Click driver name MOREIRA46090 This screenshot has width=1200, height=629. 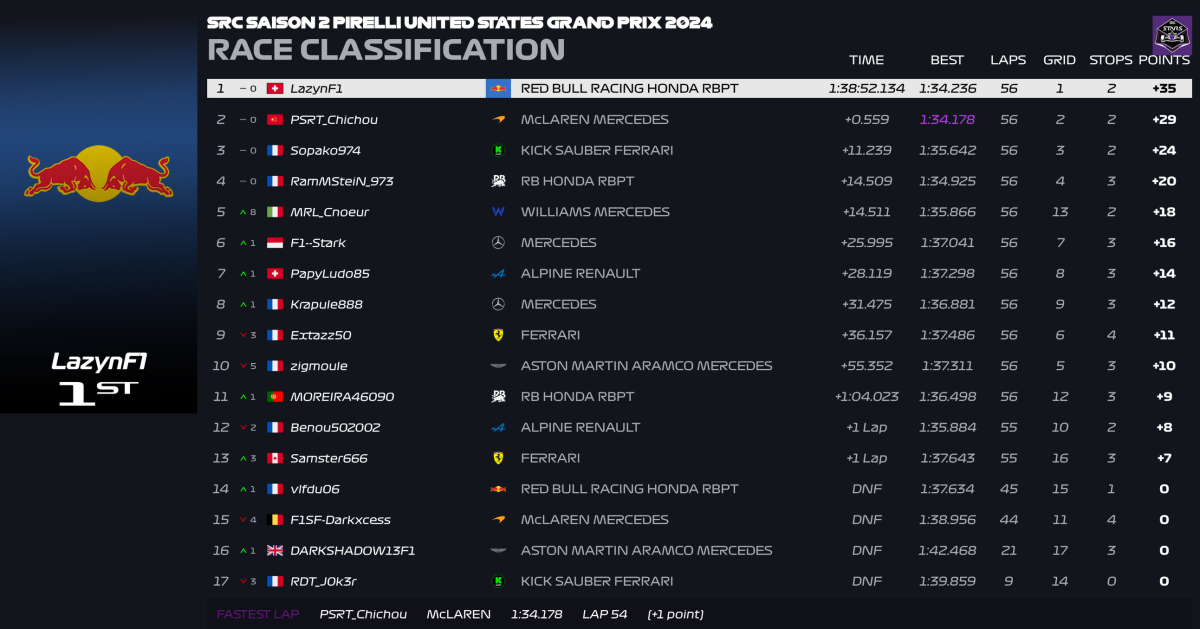coord(342,397)
